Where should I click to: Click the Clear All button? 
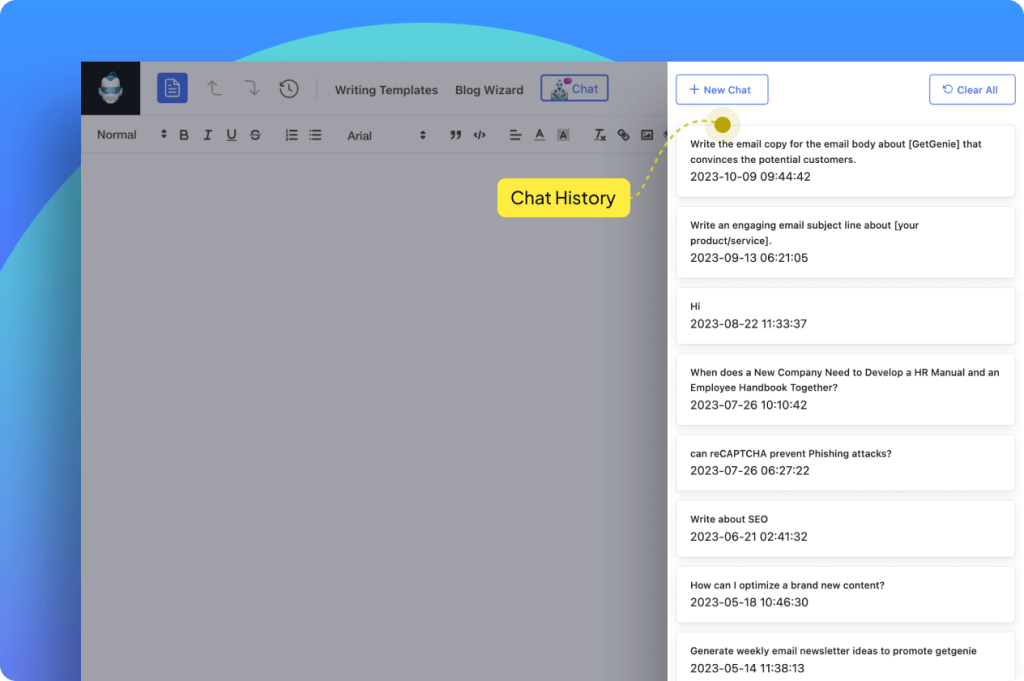972,89
